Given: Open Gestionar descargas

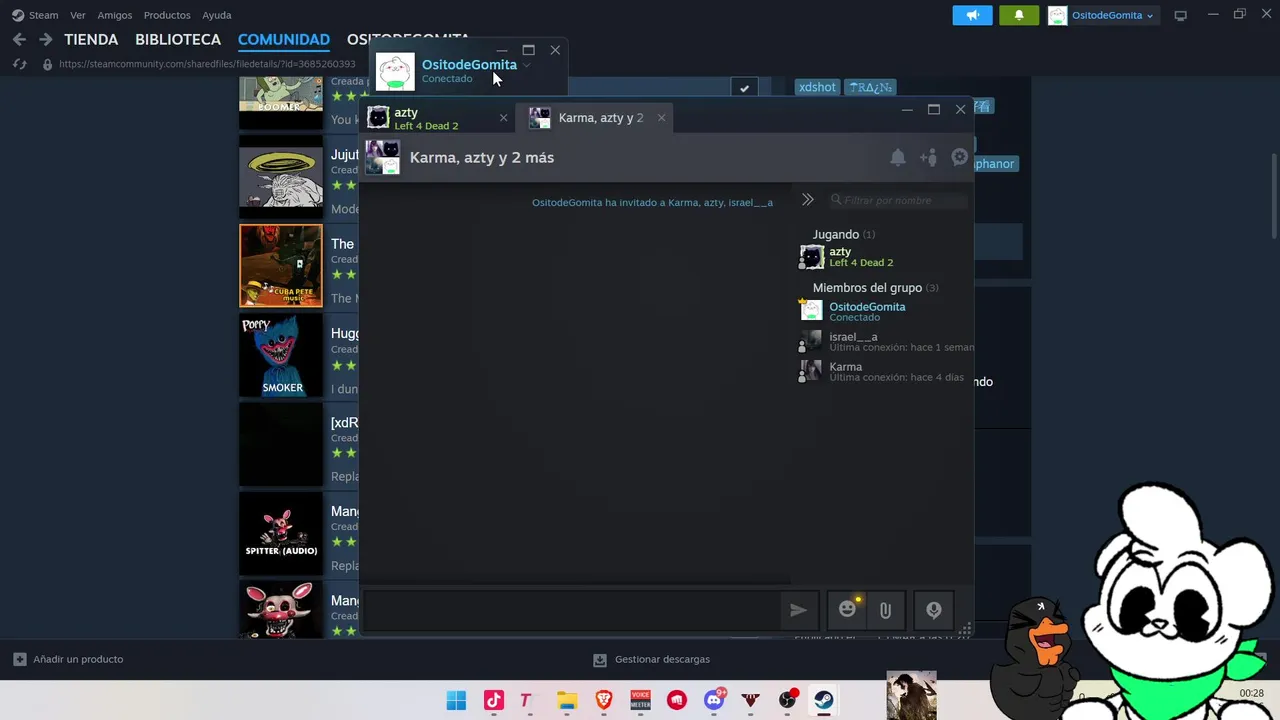Looking at the screenshot, I should tap(651, 659).
